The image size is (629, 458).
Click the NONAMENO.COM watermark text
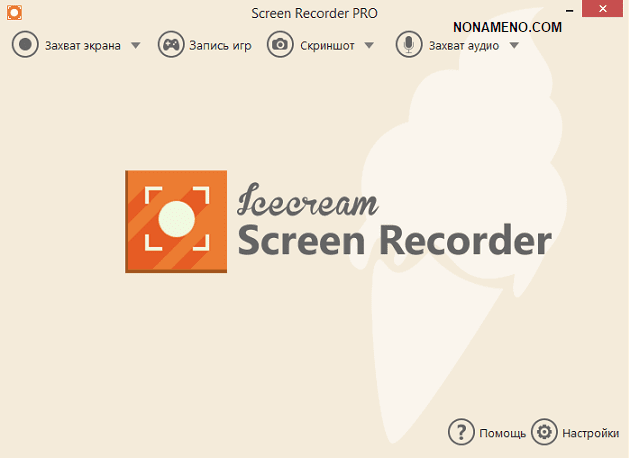coord(508,27)
